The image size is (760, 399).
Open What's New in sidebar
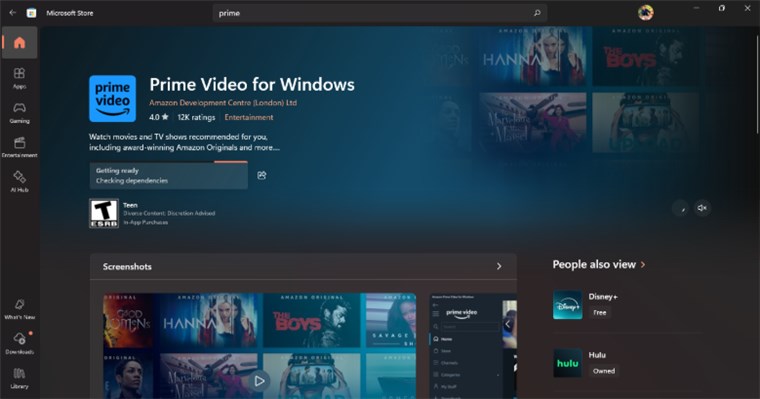pyautogui.click(x=19, y=309)
